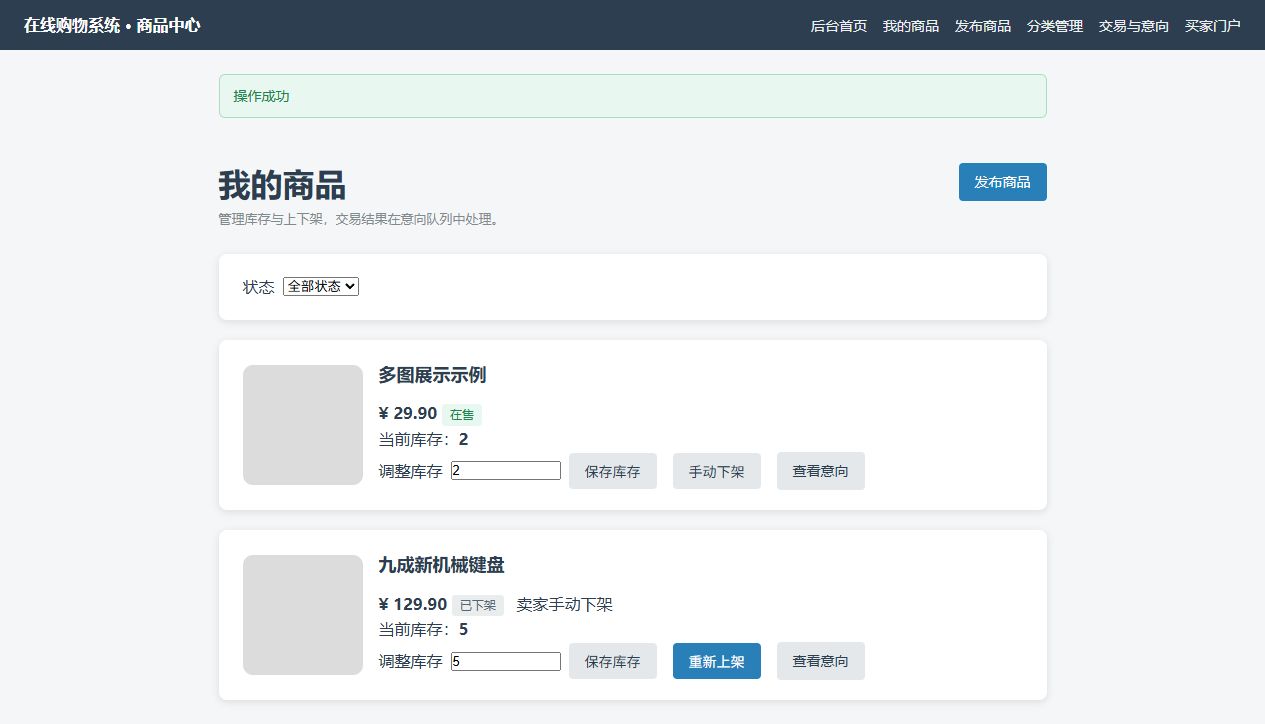
Task: Click the 九成新机械键盘 product thumbnail placeholder
Action: 303,615
